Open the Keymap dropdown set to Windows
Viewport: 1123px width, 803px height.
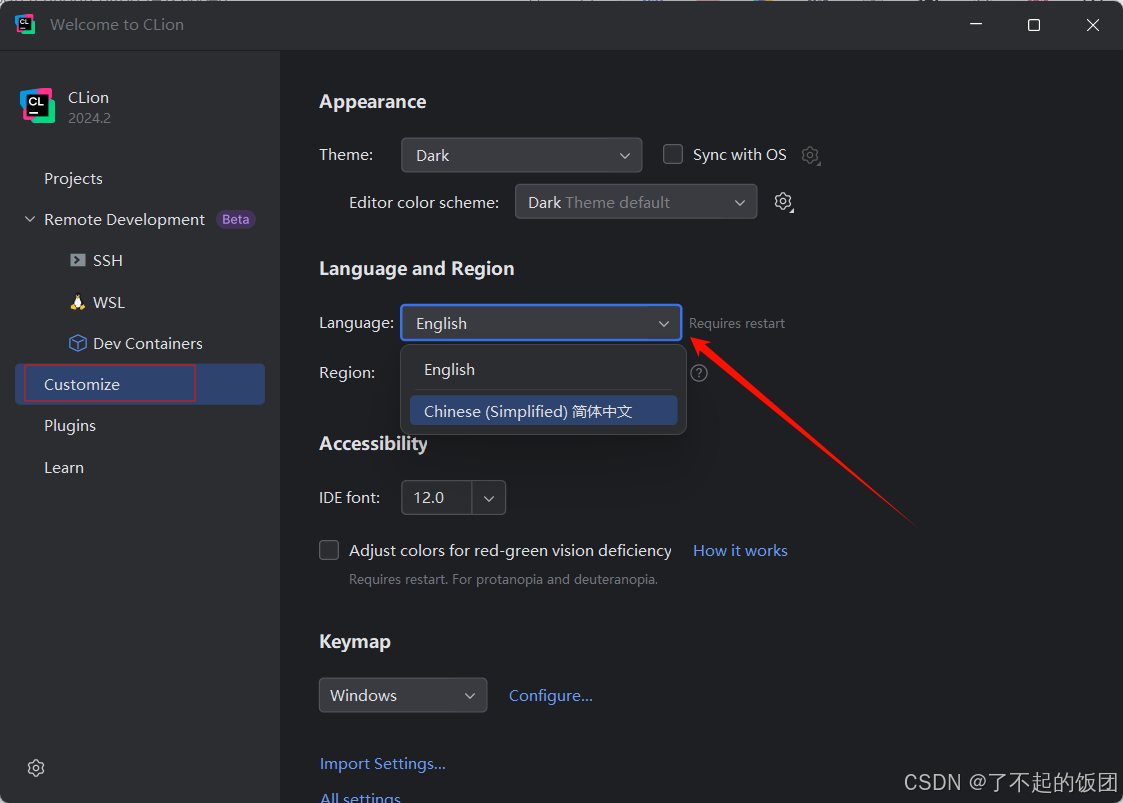[x=402, y=695]
